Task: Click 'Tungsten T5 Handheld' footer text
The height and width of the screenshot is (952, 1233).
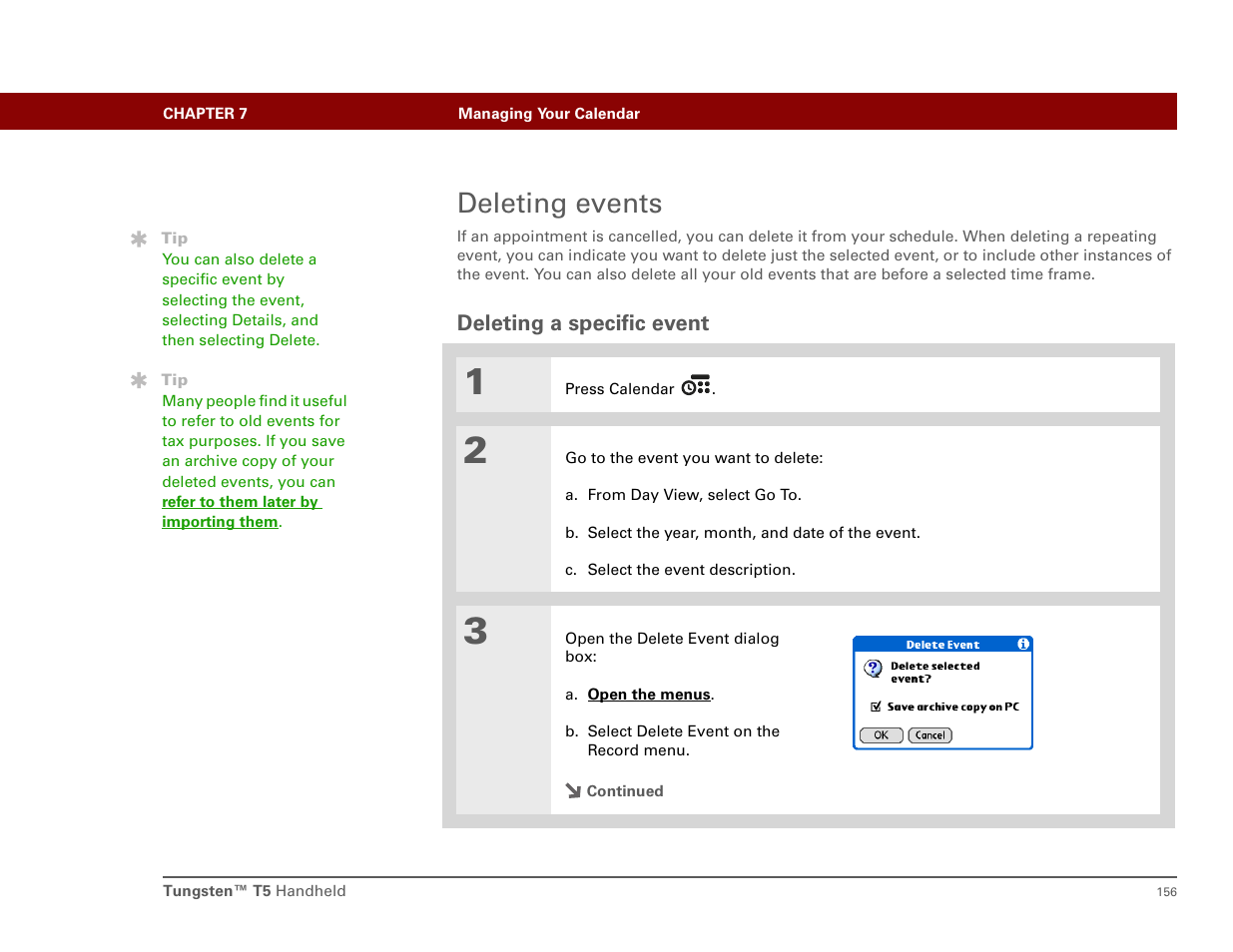Action: (x=255, y=891)
